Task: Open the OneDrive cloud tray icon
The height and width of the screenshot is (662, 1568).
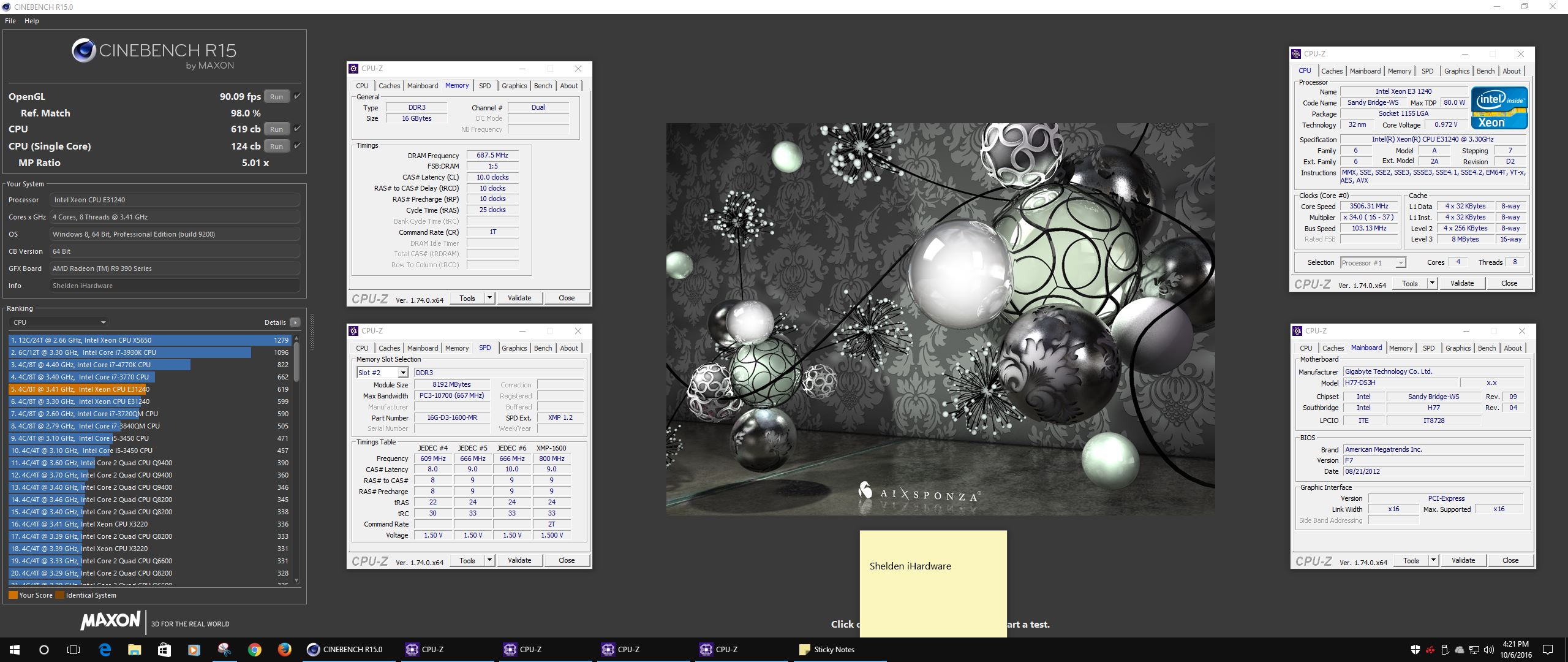Action: tap(1460, 650)
